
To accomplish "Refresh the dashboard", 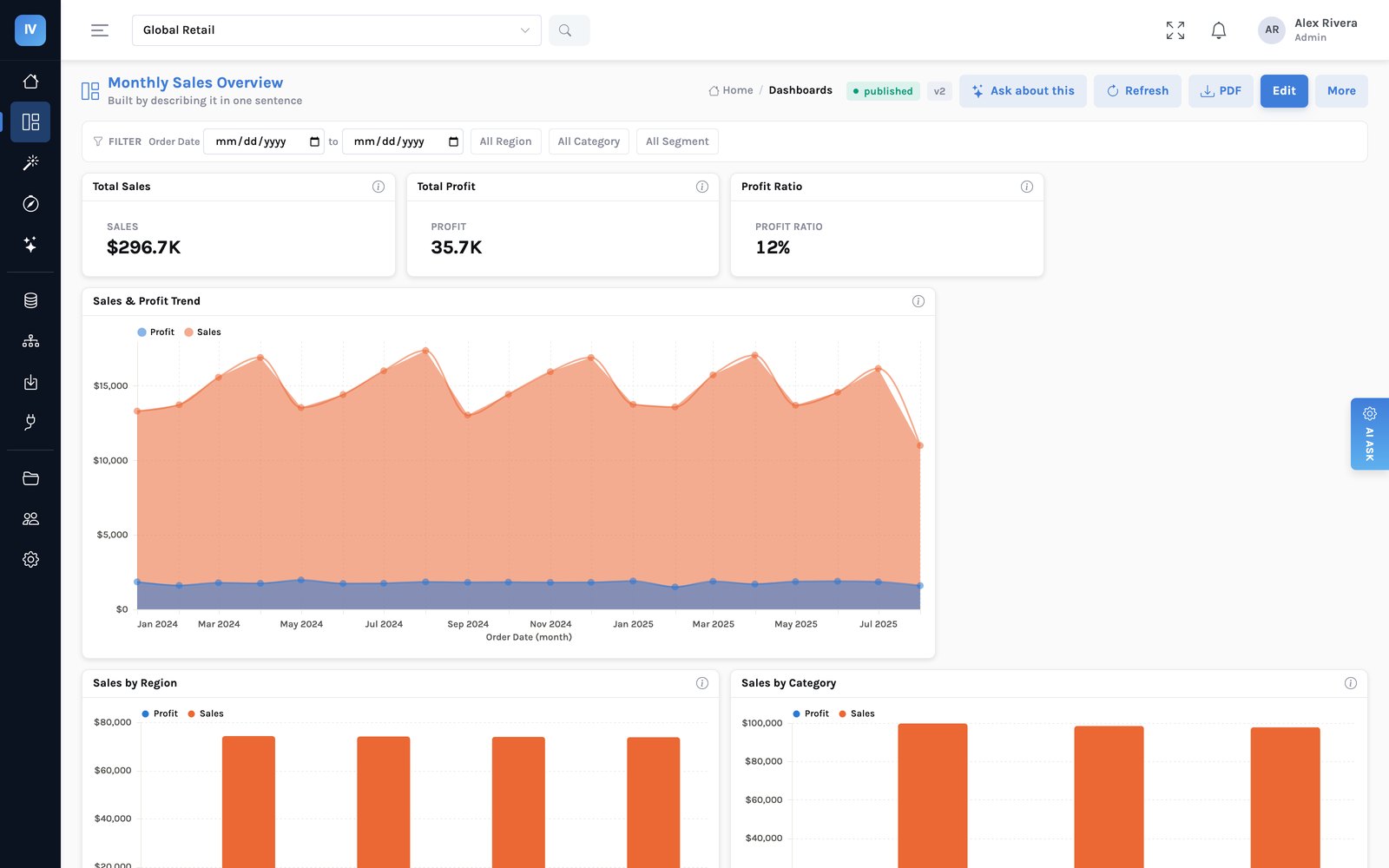I will [1137, 91].
